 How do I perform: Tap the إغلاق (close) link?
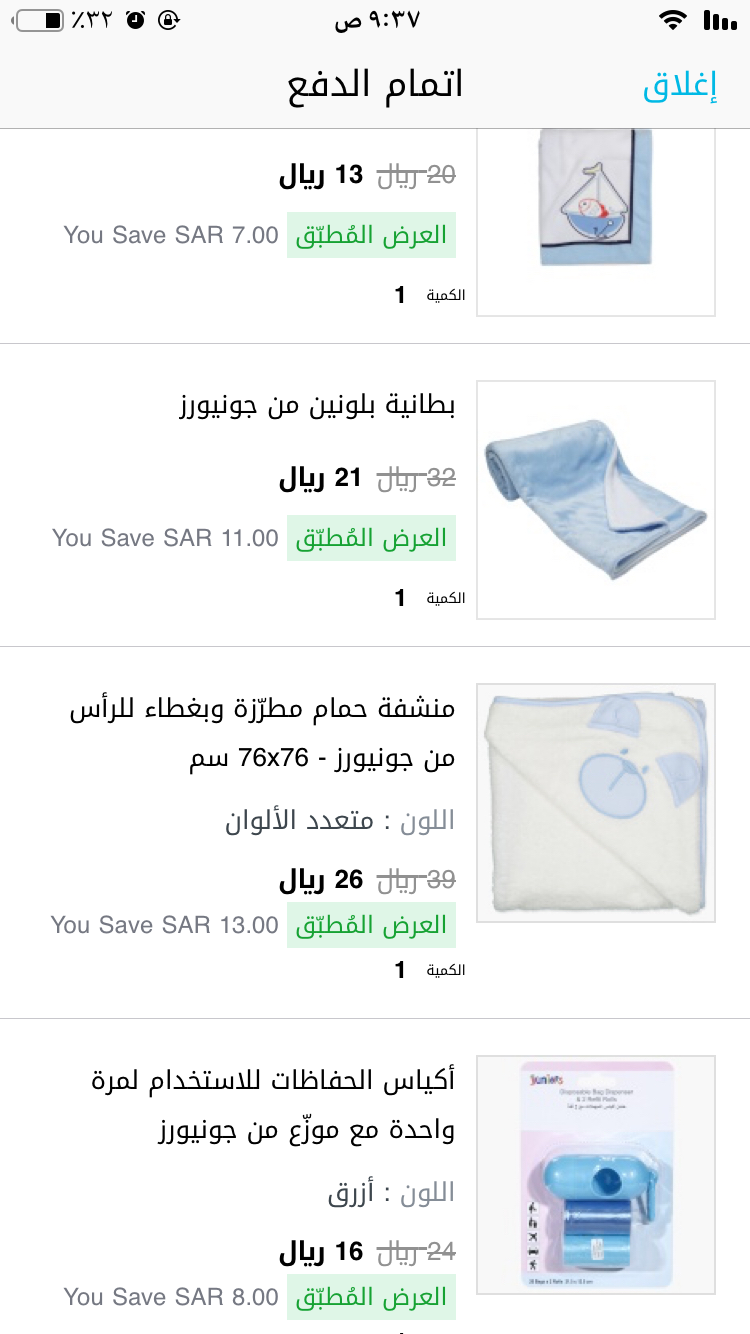(680, 86)
